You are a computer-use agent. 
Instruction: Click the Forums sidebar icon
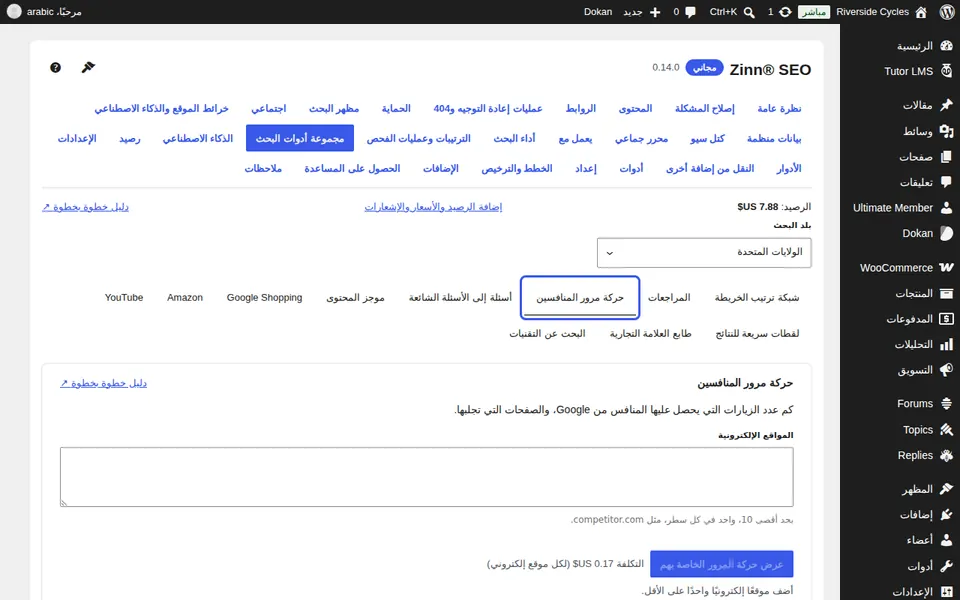(946, 403)
